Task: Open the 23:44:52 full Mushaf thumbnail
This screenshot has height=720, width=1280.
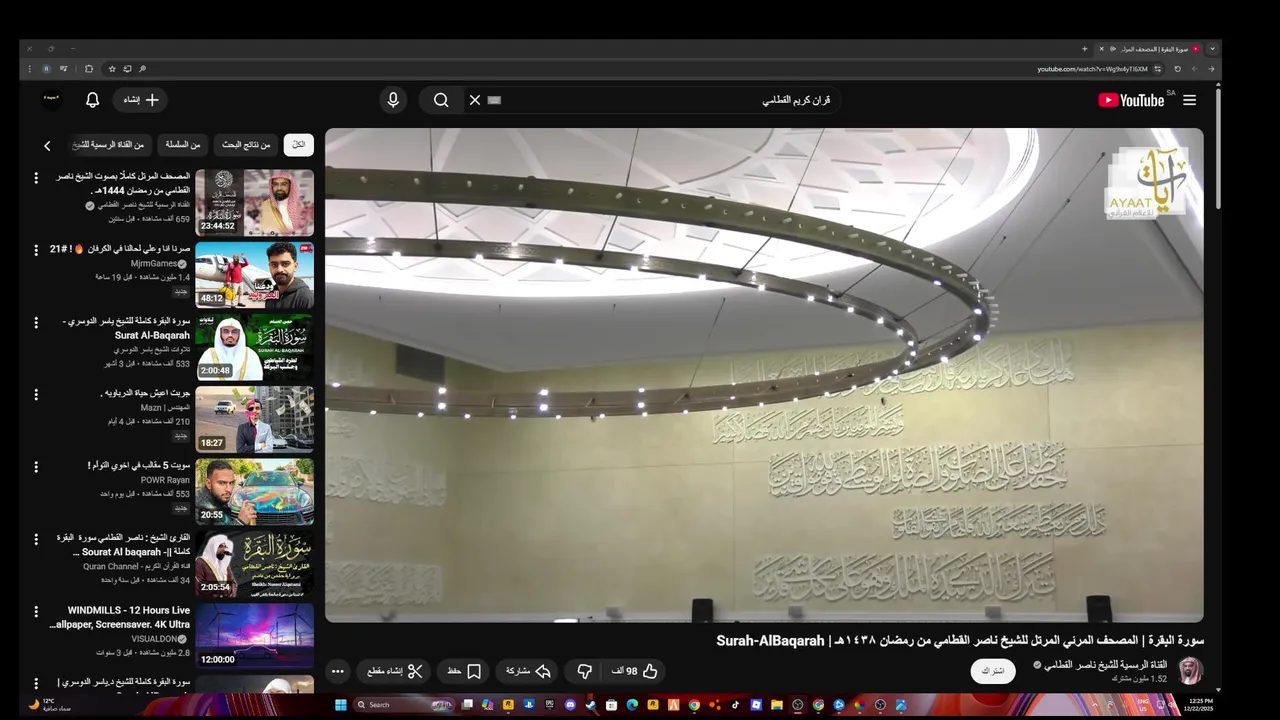Action: (x=255, y=202)
